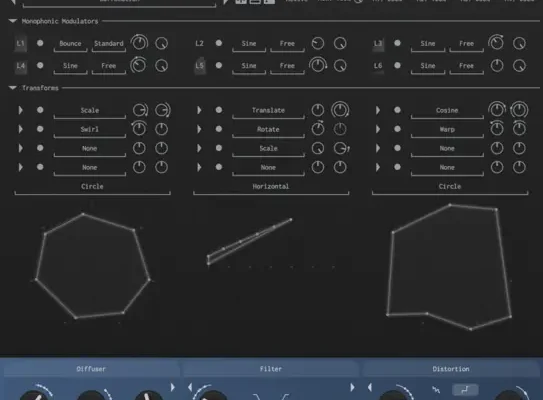The image size is (543, 400).
Task: Expand the Translate transform row triangle
Action: (199, 110)
